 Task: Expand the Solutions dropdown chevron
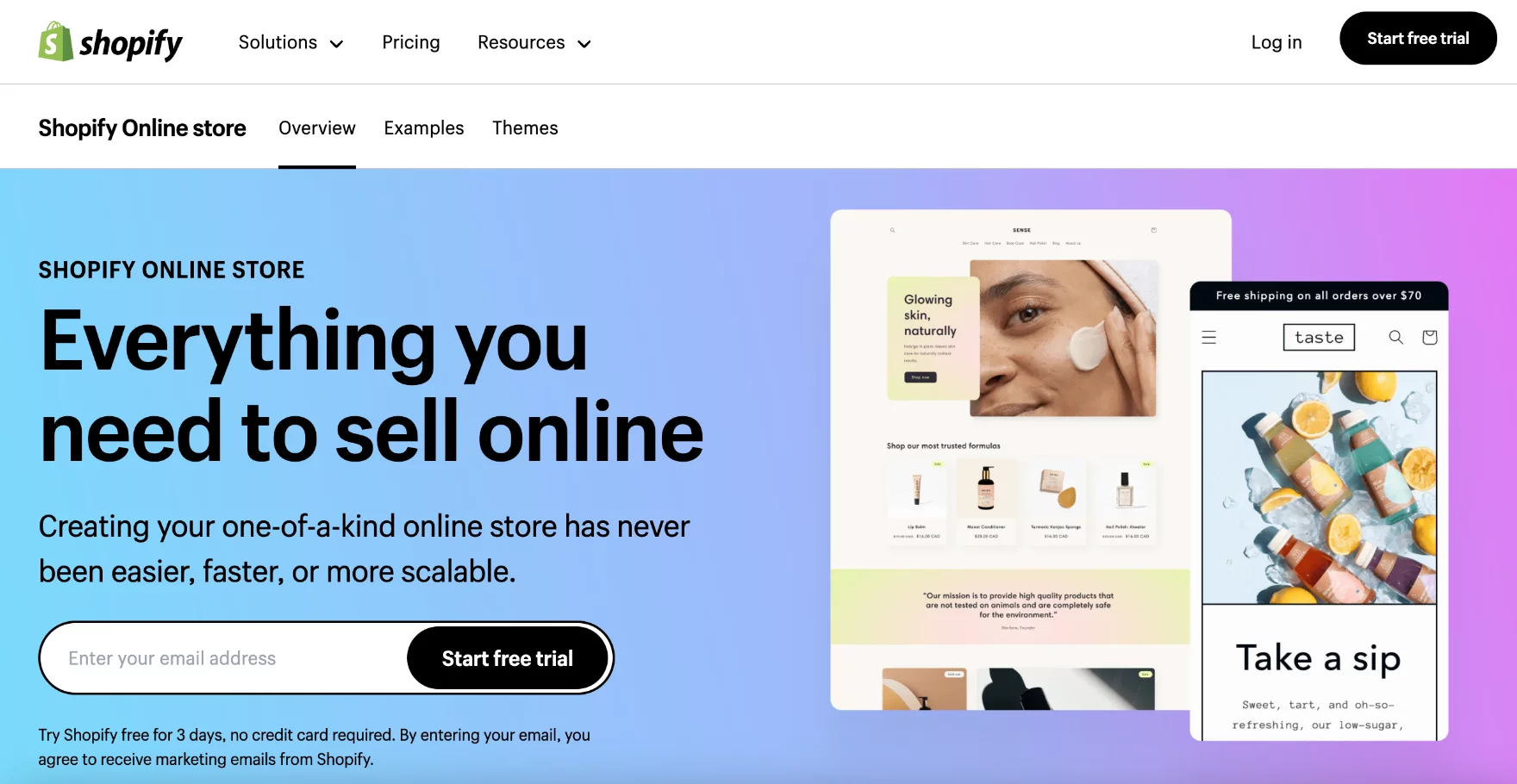coord(336,44)
